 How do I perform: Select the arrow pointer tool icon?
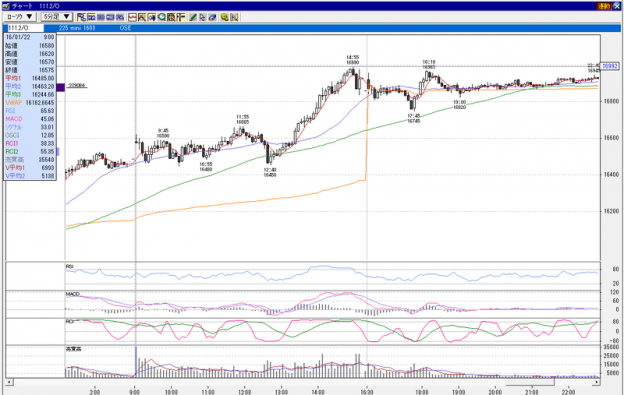tap(202, 17)
